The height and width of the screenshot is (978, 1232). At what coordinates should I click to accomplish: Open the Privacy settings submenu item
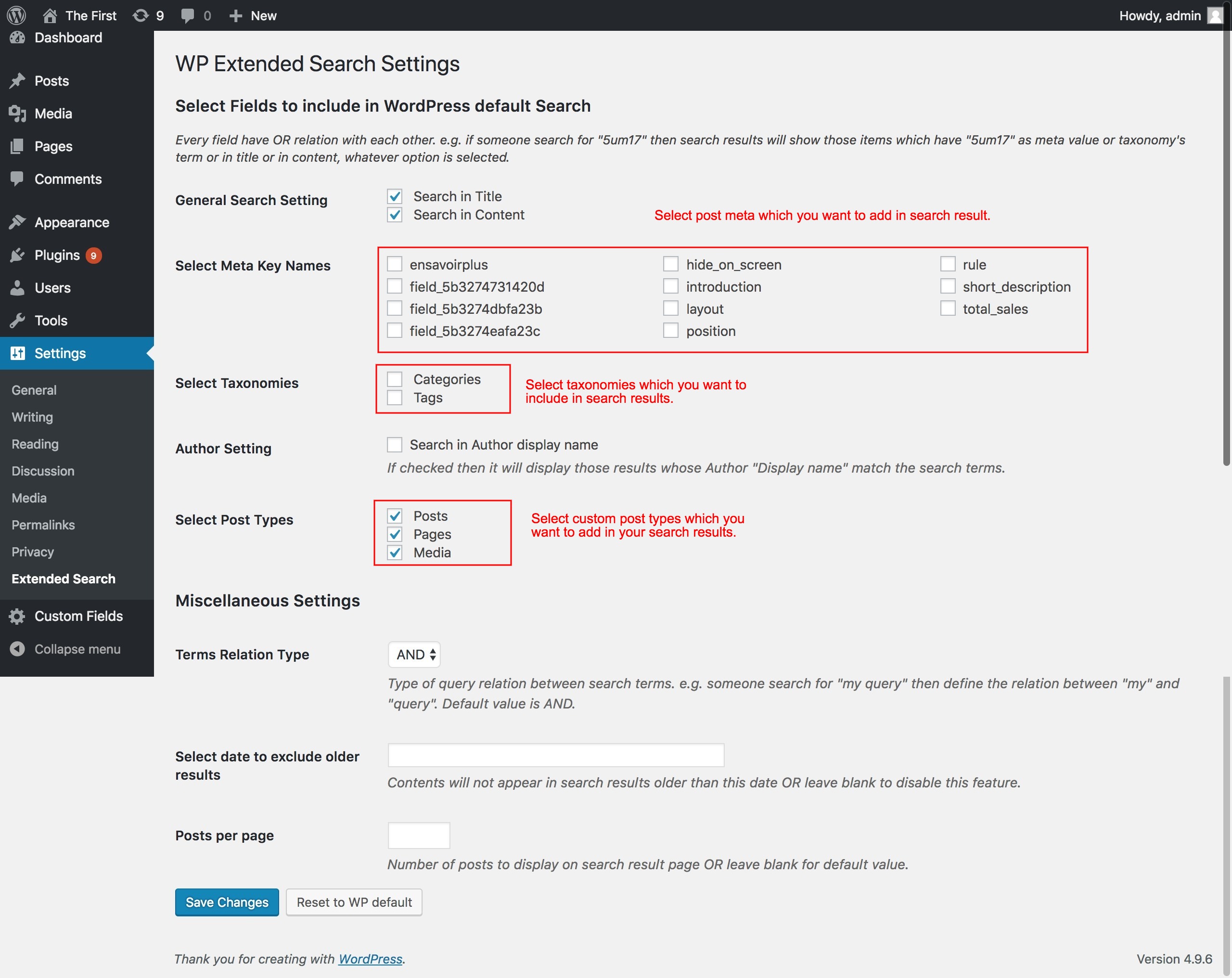point(33,552)
